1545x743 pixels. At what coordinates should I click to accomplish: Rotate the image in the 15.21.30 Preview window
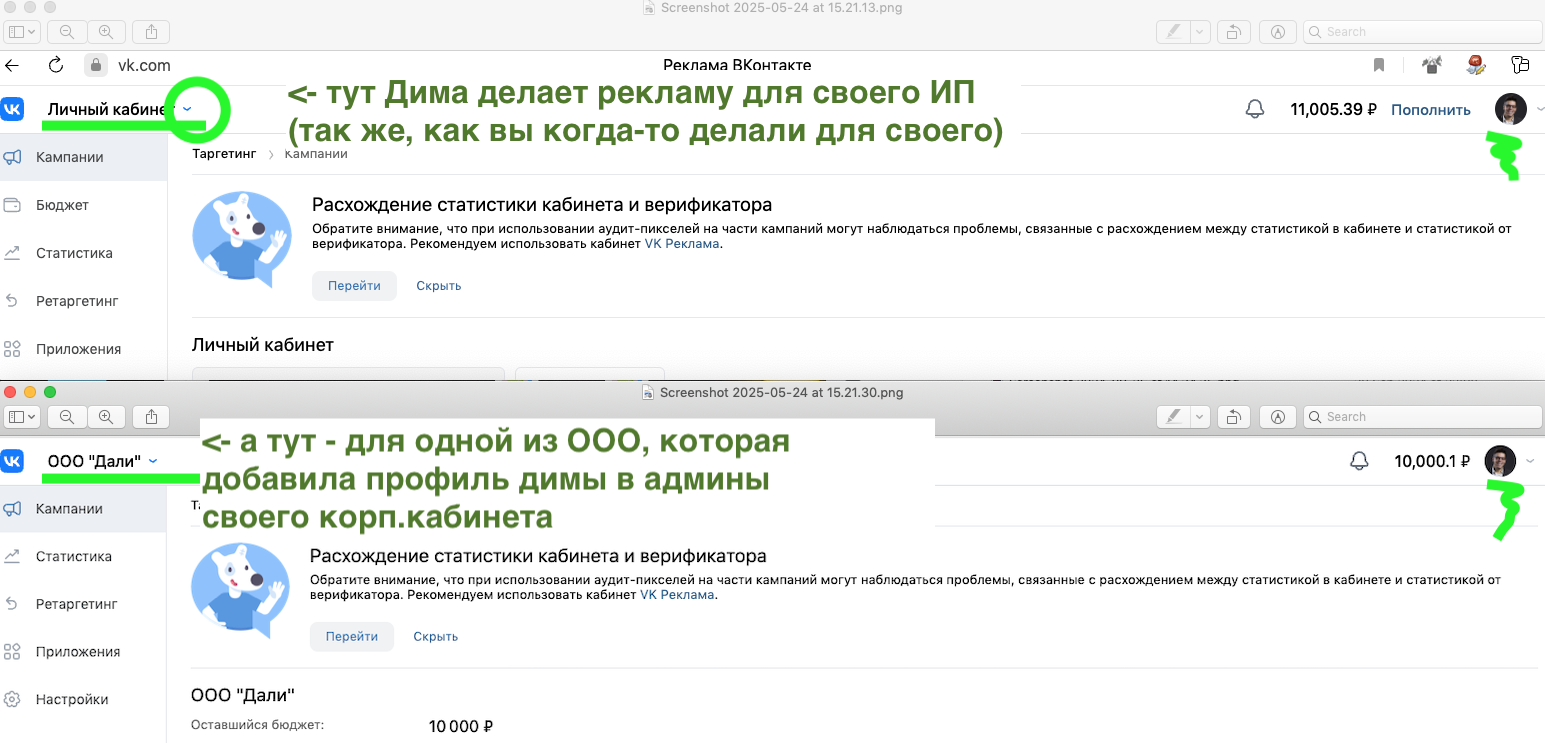1234,416
